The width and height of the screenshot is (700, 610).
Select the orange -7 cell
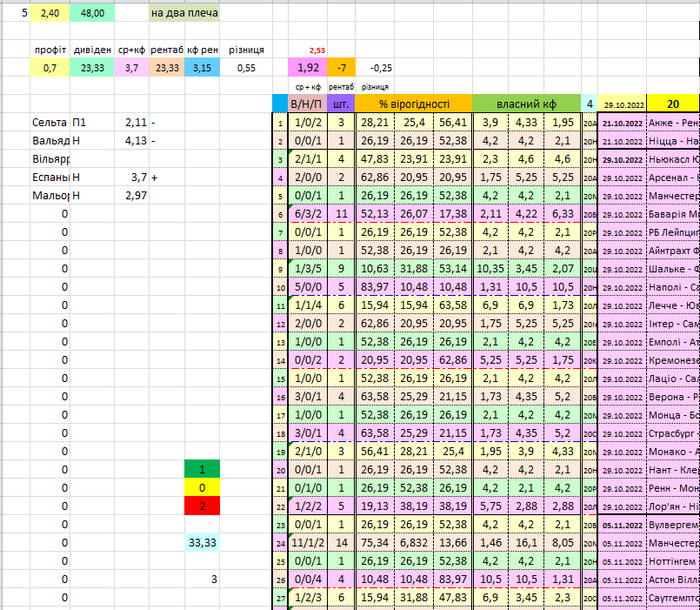[341, 68]
